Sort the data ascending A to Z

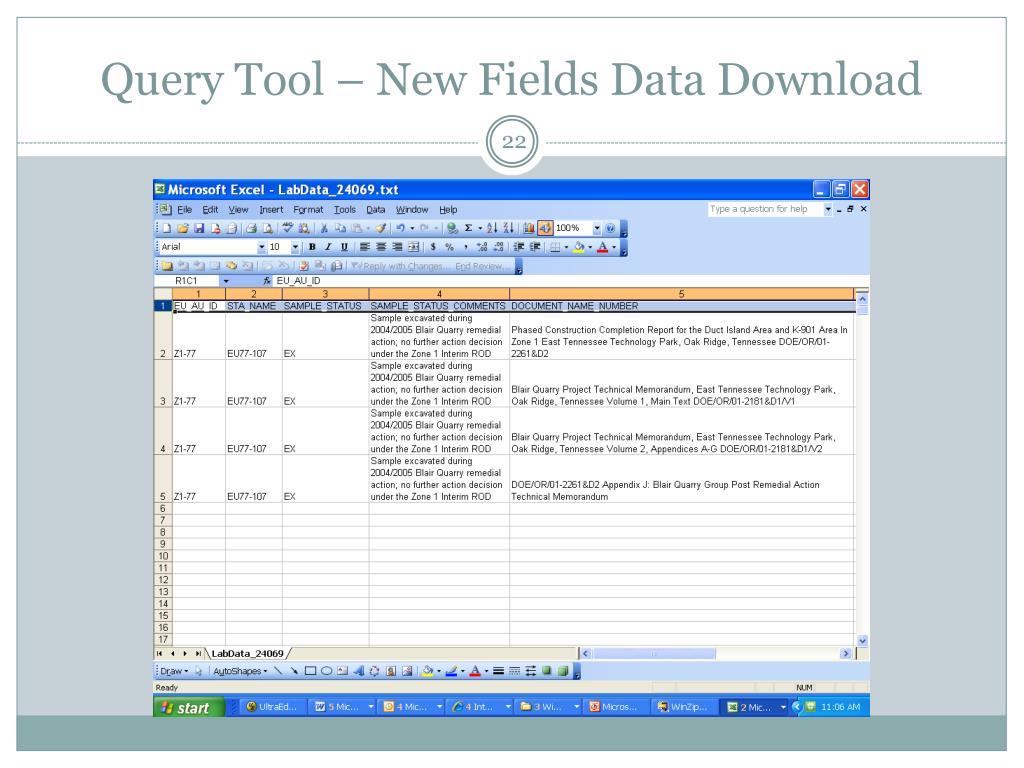(x=491, y=228)
